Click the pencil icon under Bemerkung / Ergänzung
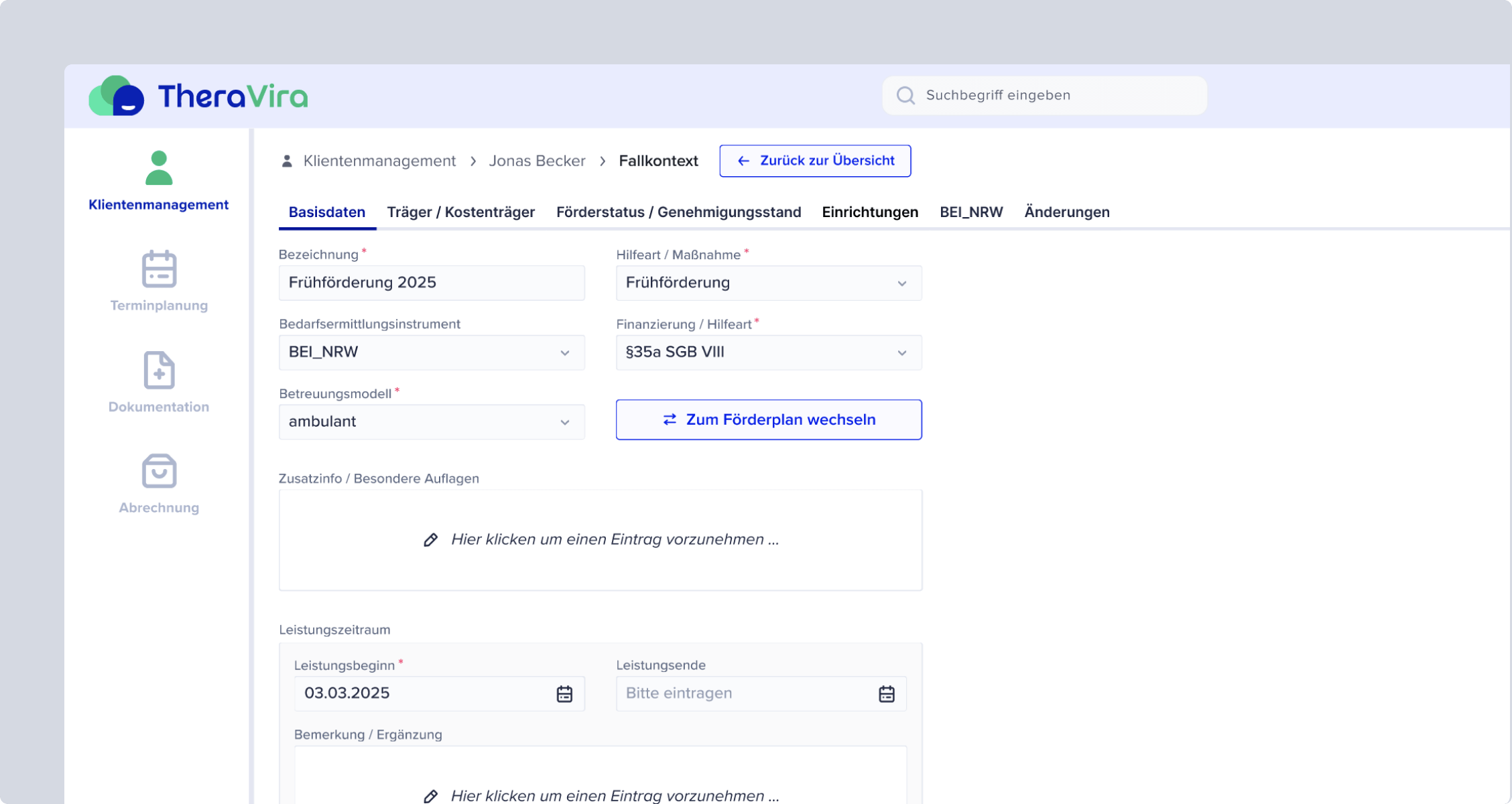 click(430, 796)
